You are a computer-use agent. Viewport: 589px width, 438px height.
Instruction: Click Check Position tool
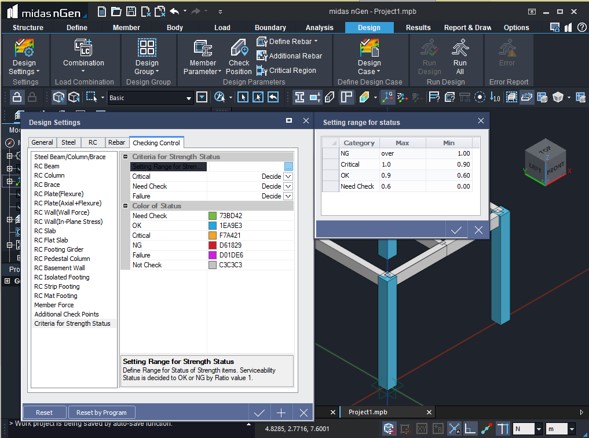click(x=239, y=57)
